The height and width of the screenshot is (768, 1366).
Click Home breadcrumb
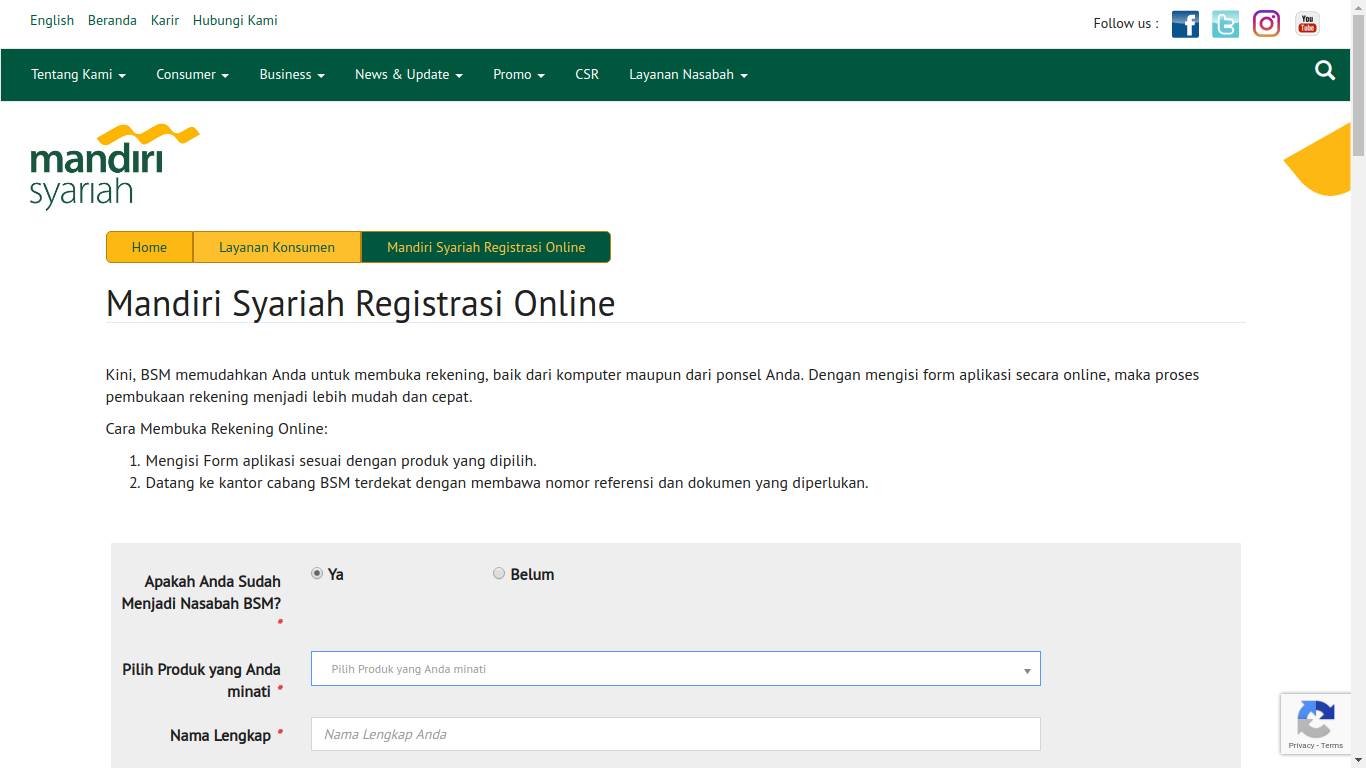point(149,247)
